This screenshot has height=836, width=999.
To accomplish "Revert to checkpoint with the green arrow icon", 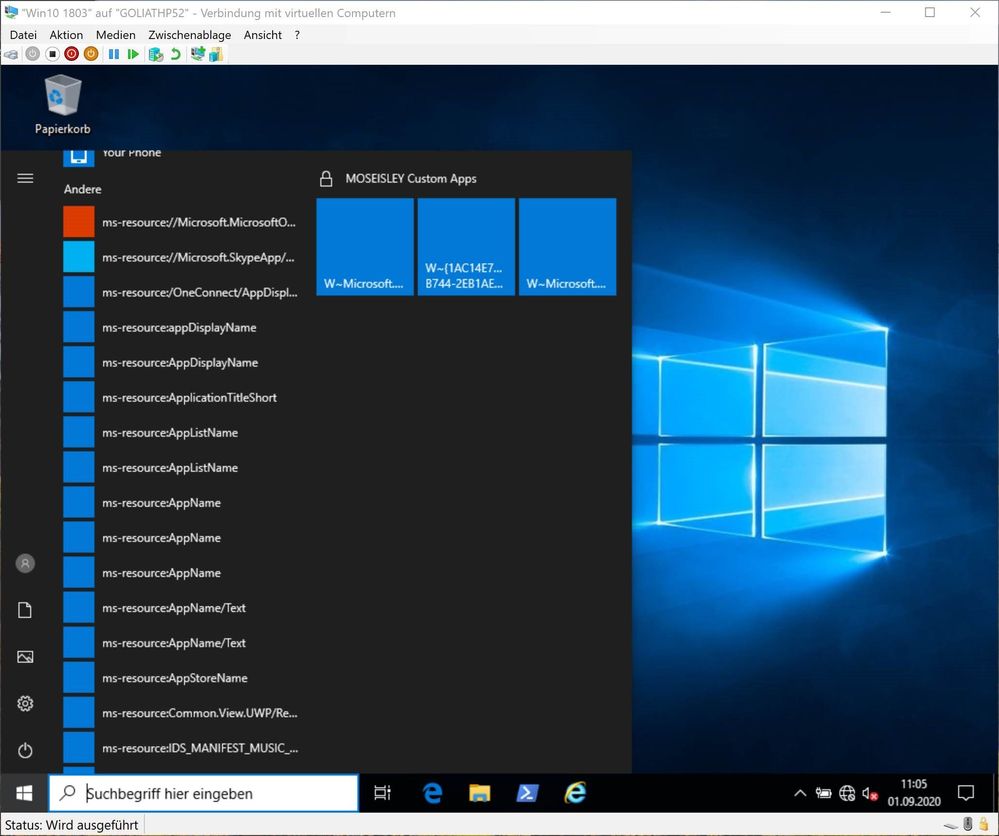I will [175, 54].
